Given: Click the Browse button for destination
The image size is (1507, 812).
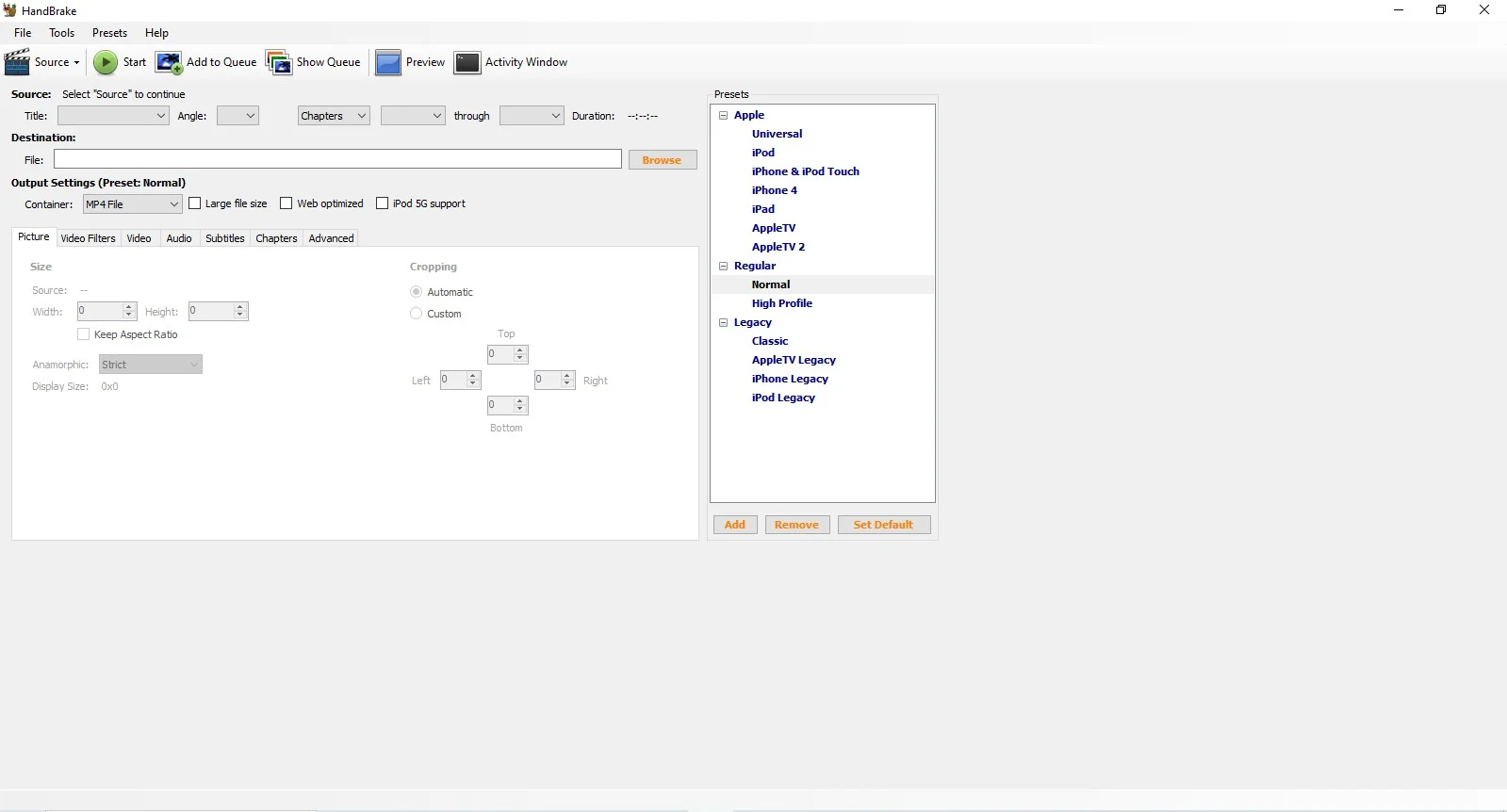Looking at the screenshot, I should point(662,160).
